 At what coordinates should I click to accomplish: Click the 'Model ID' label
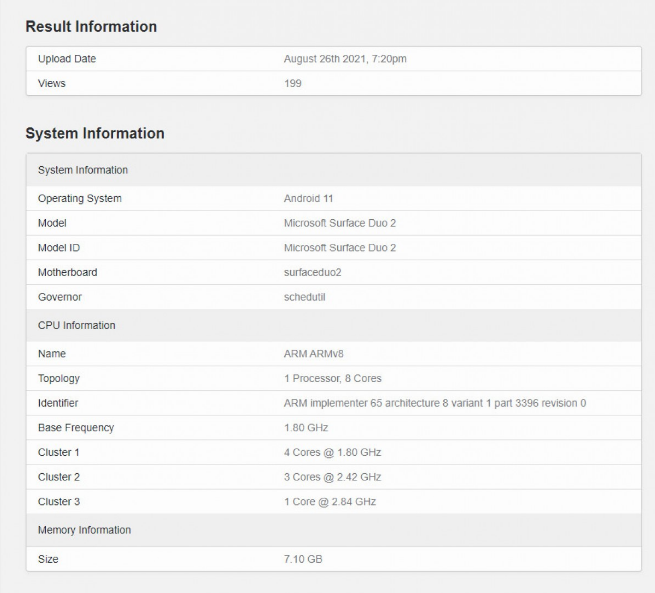pos(59,248)
